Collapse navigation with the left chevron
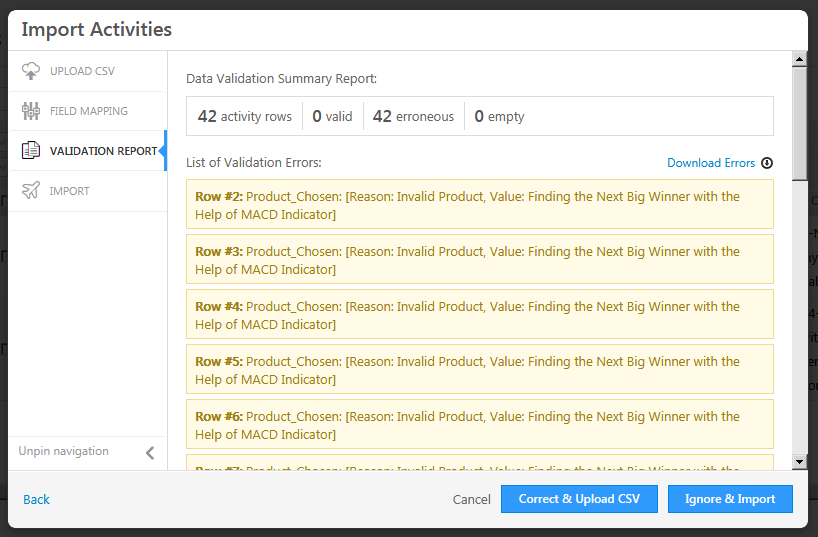This screenshot has height=537, width=818. [x=150, y=452]
